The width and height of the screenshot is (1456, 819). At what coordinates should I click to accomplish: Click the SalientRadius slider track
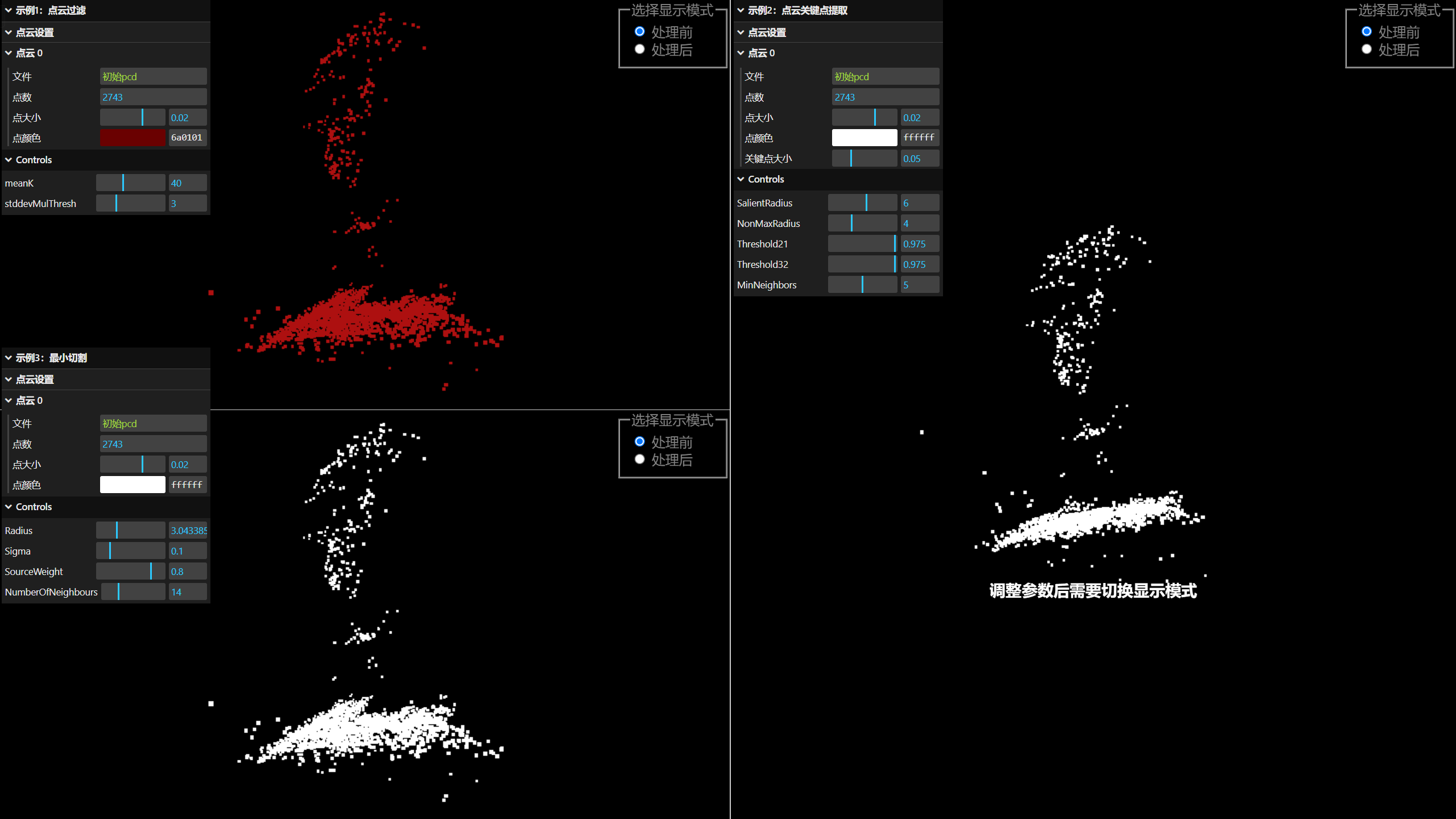pyautogui.click(x=862, y=203)
